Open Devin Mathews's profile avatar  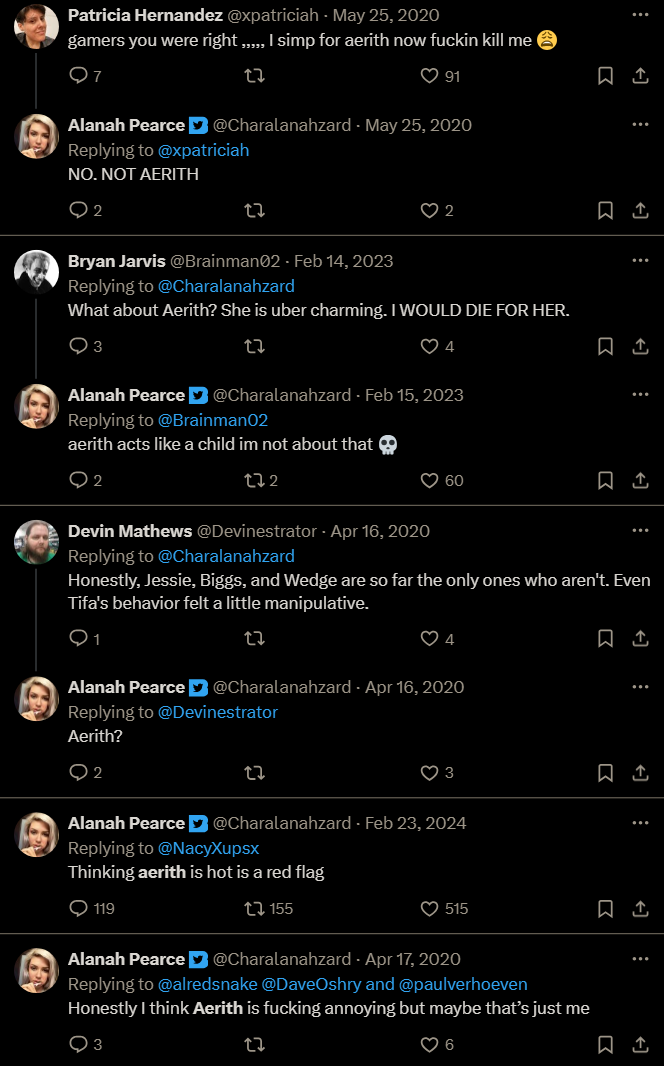pos(37,542)
